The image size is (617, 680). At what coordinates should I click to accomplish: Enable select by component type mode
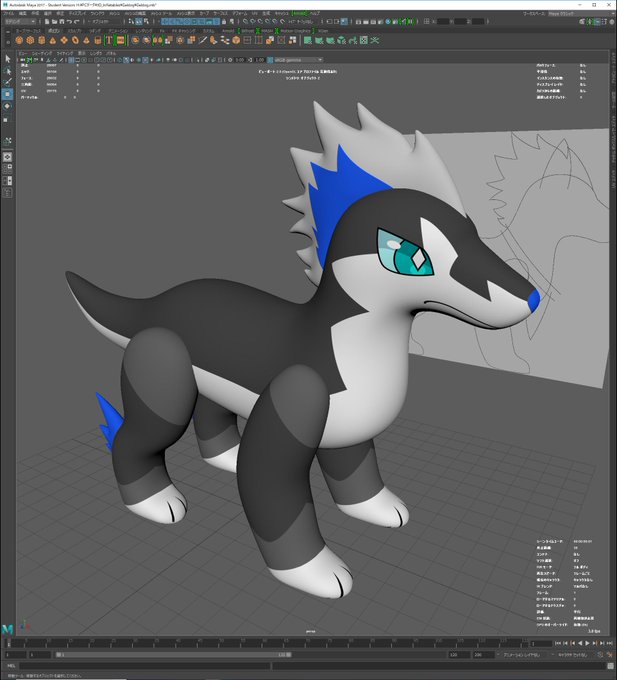(x=146, y=21)
